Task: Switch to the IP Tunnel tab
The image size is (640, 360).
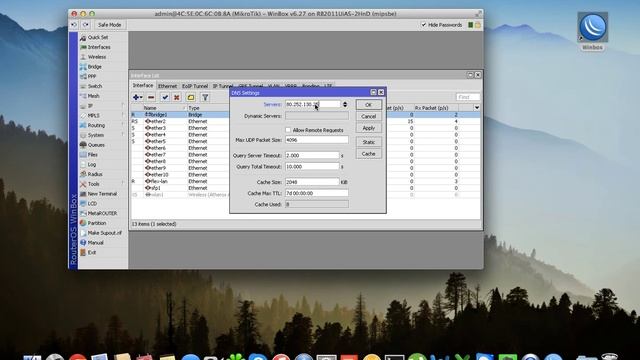Action: [223, 86]
